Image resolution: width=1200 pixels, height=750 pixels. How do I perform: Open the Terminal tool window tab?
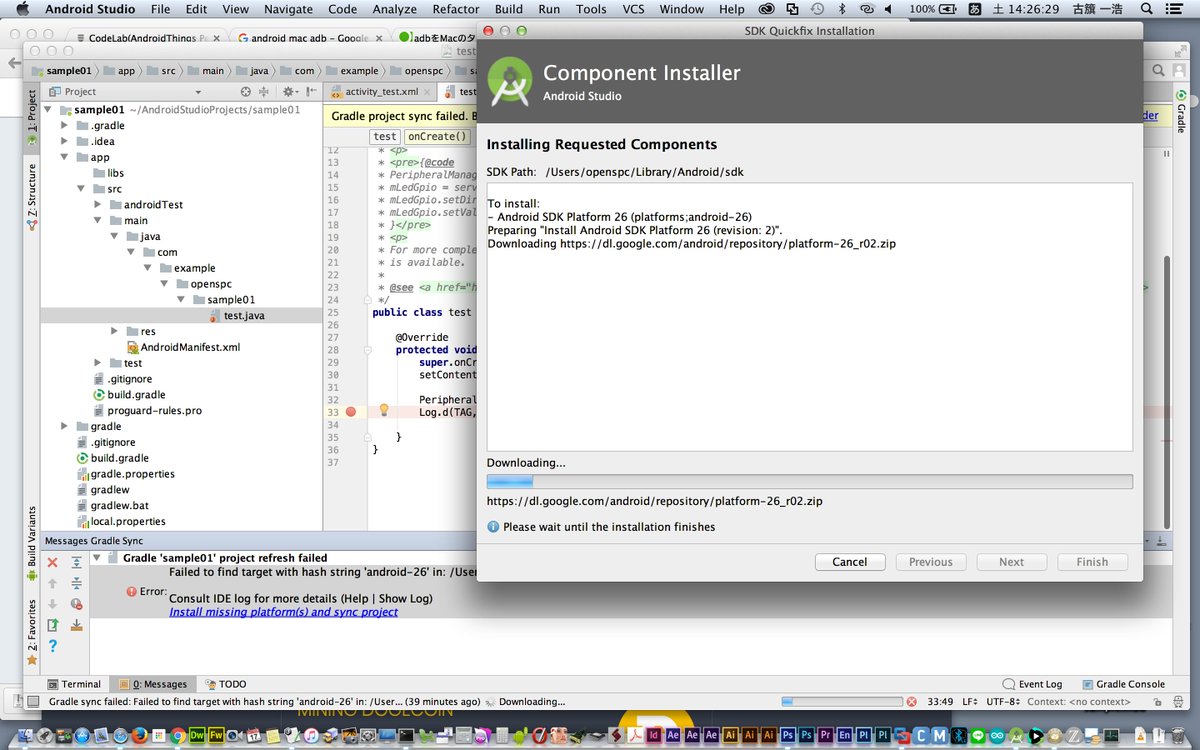coord(74,684)
